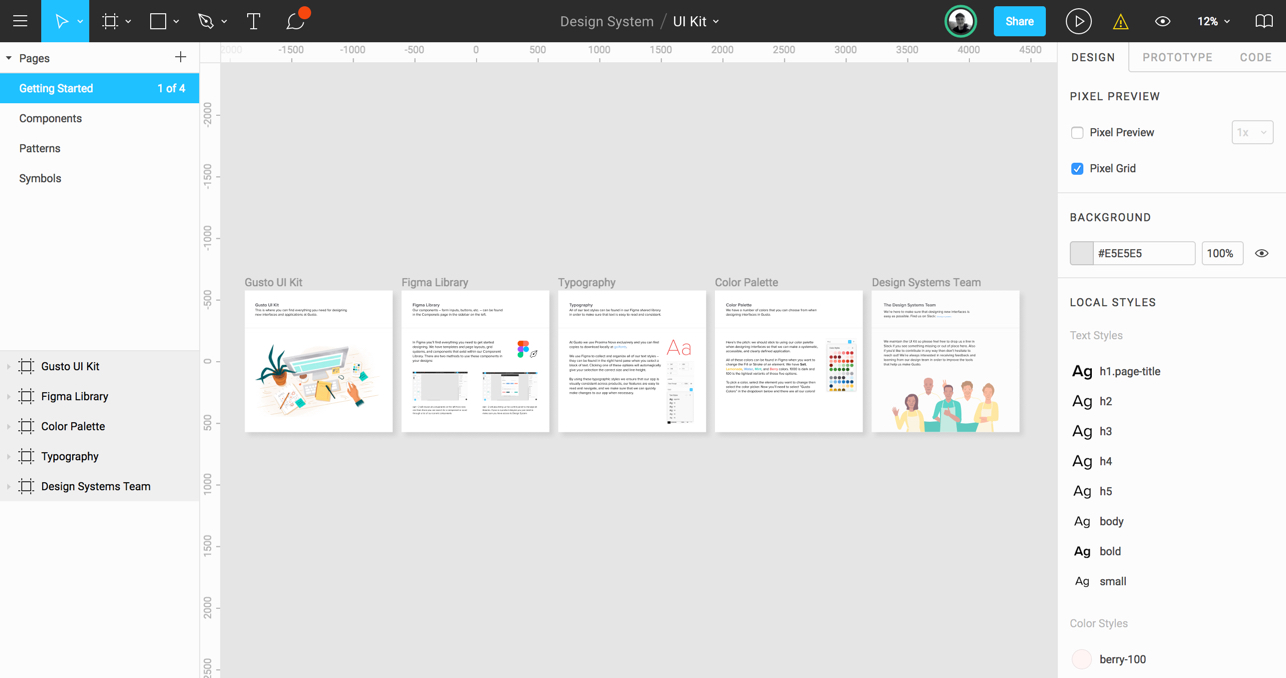Enable the Pixel Preview checkbox
1286x678 pixels.
(1077, 132)
